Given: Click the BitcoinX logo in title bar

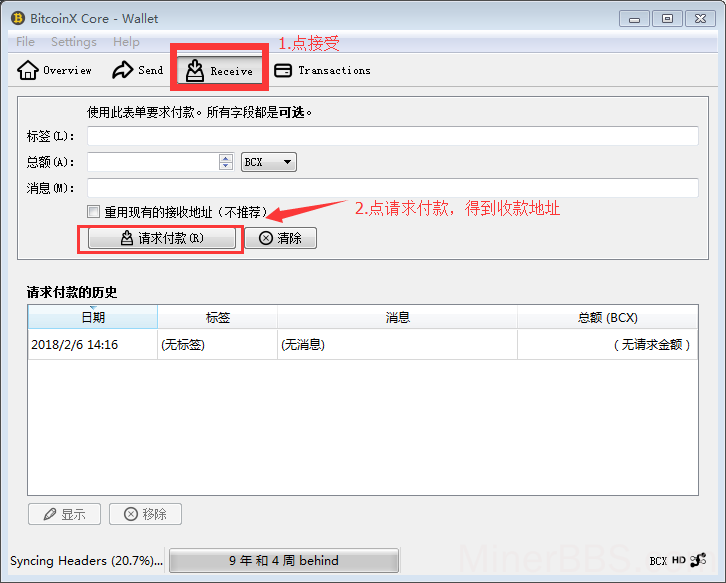Looking at the screenshot, I should 18,19.
